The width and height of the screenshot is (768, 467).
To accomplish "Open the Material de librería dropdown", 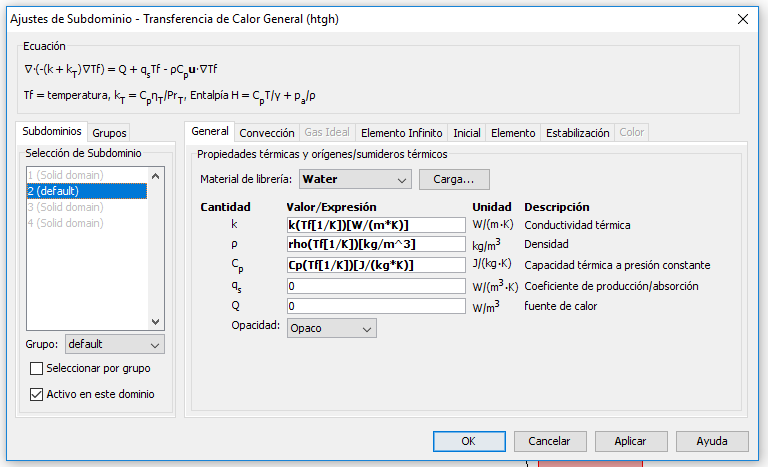I will [355, 179].
